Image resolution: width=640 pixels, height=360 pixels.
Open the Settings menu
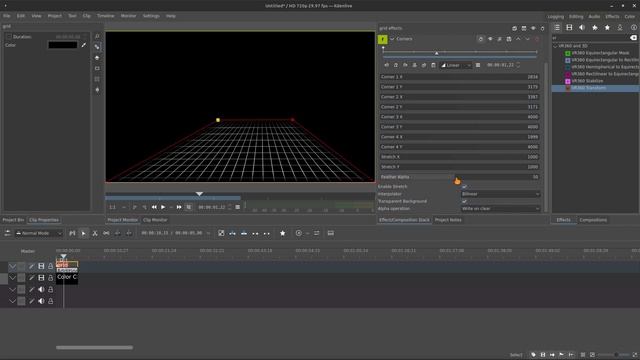pyautogui.click(x=151, y=16)
